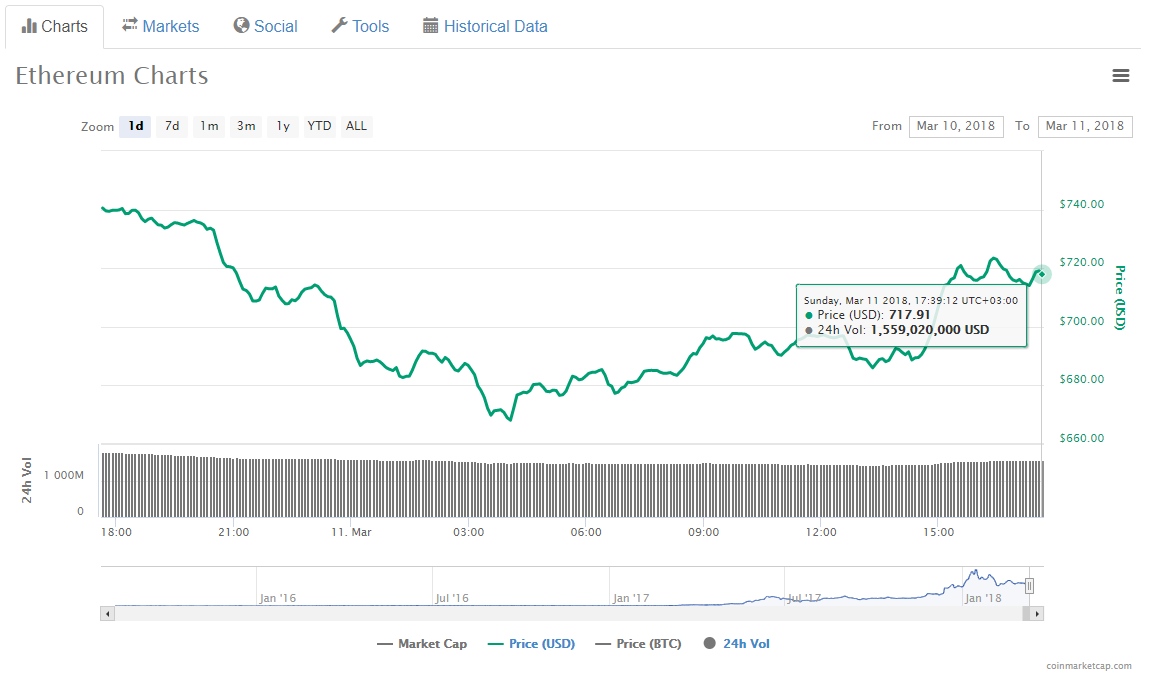Click the 15:00 time axis label

point(939,532)
